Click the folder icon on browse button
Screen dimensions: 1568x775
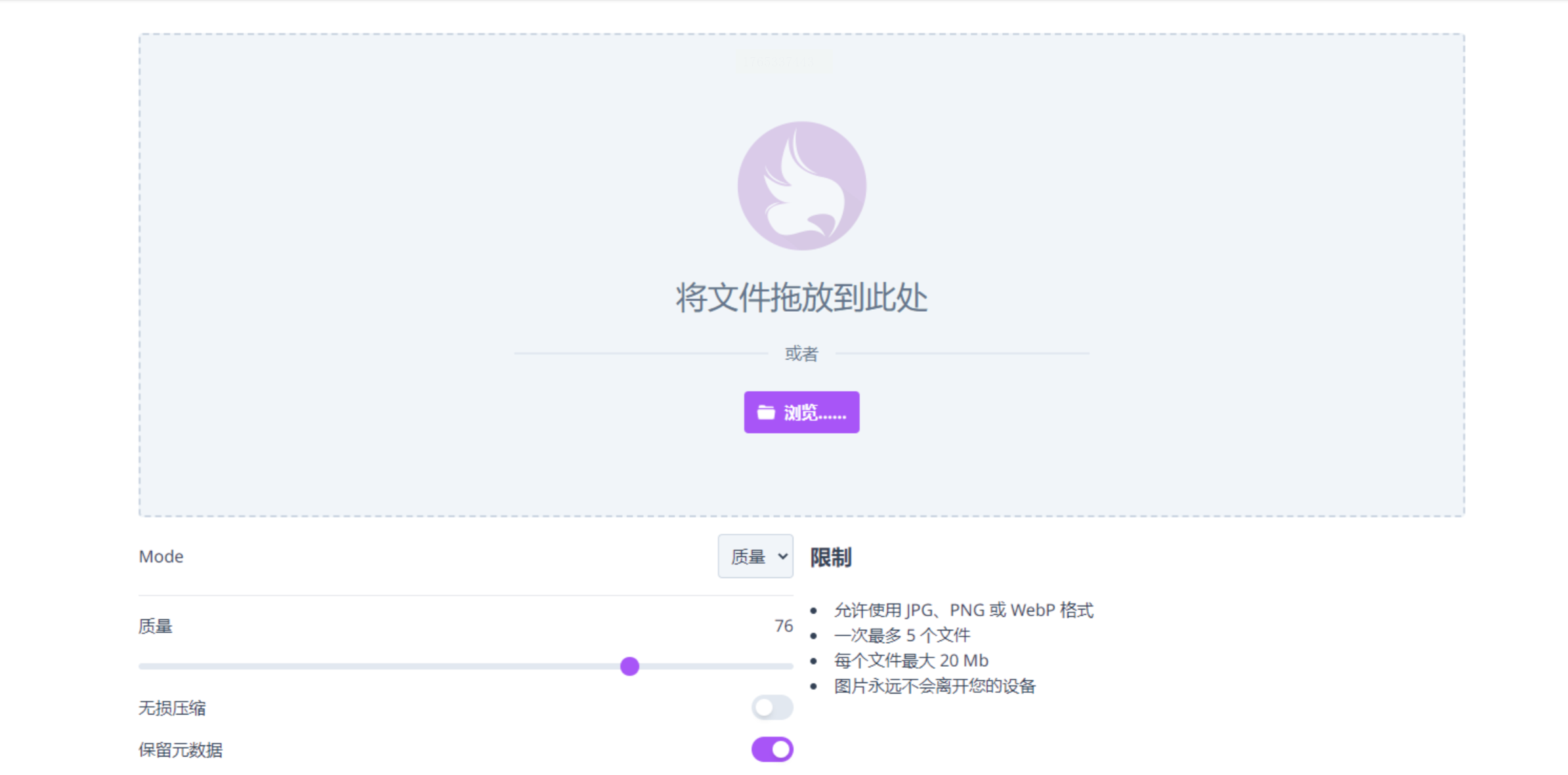(765, 413)
